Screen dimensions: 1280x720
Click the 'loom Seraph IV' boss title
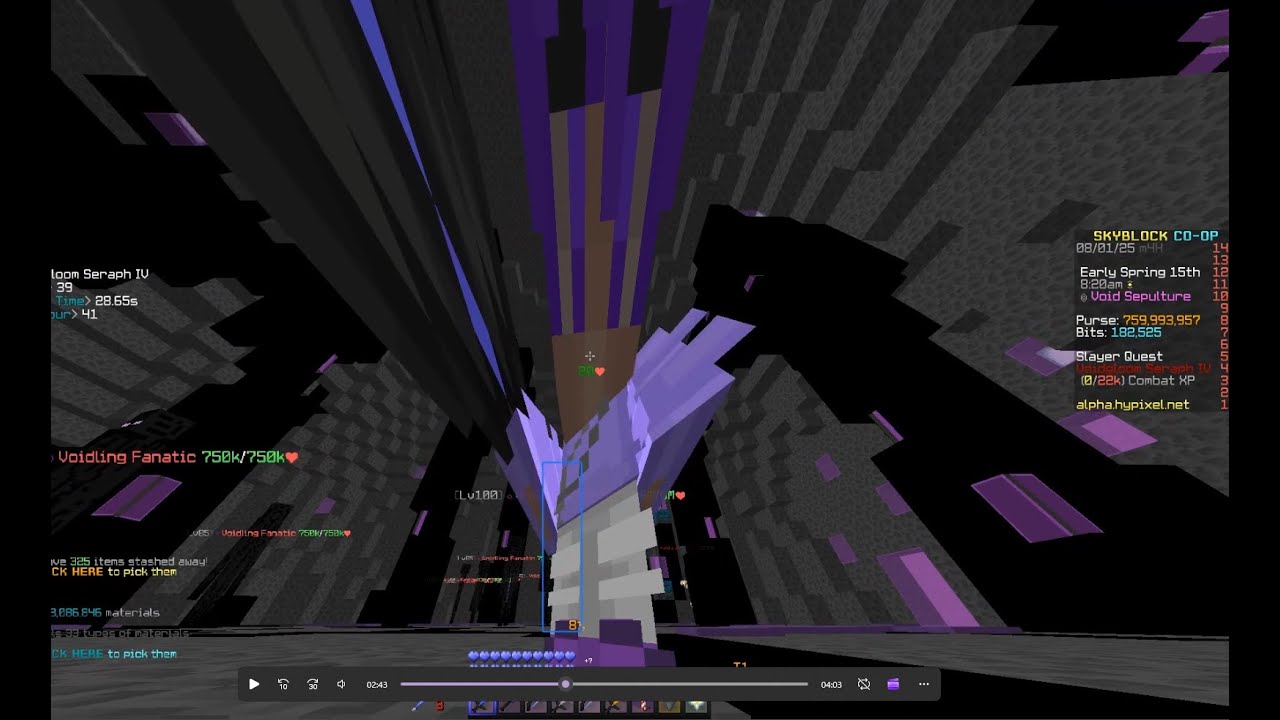[x=100, y=274]
